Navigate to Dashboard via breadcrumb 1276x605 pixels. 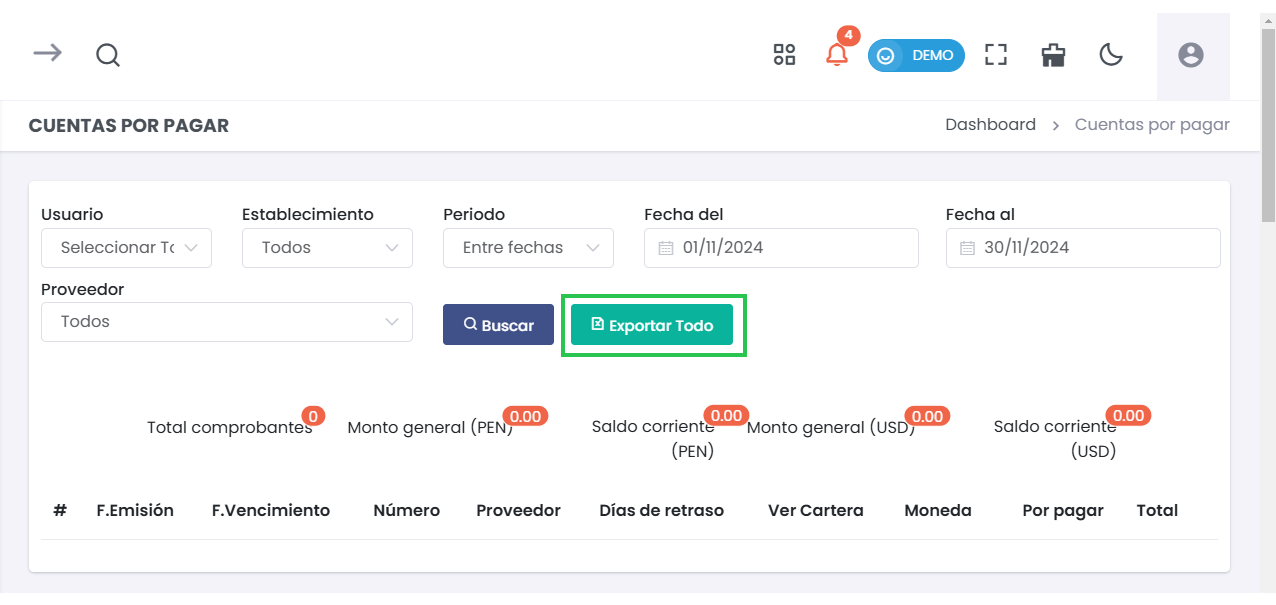coord(990,124)
